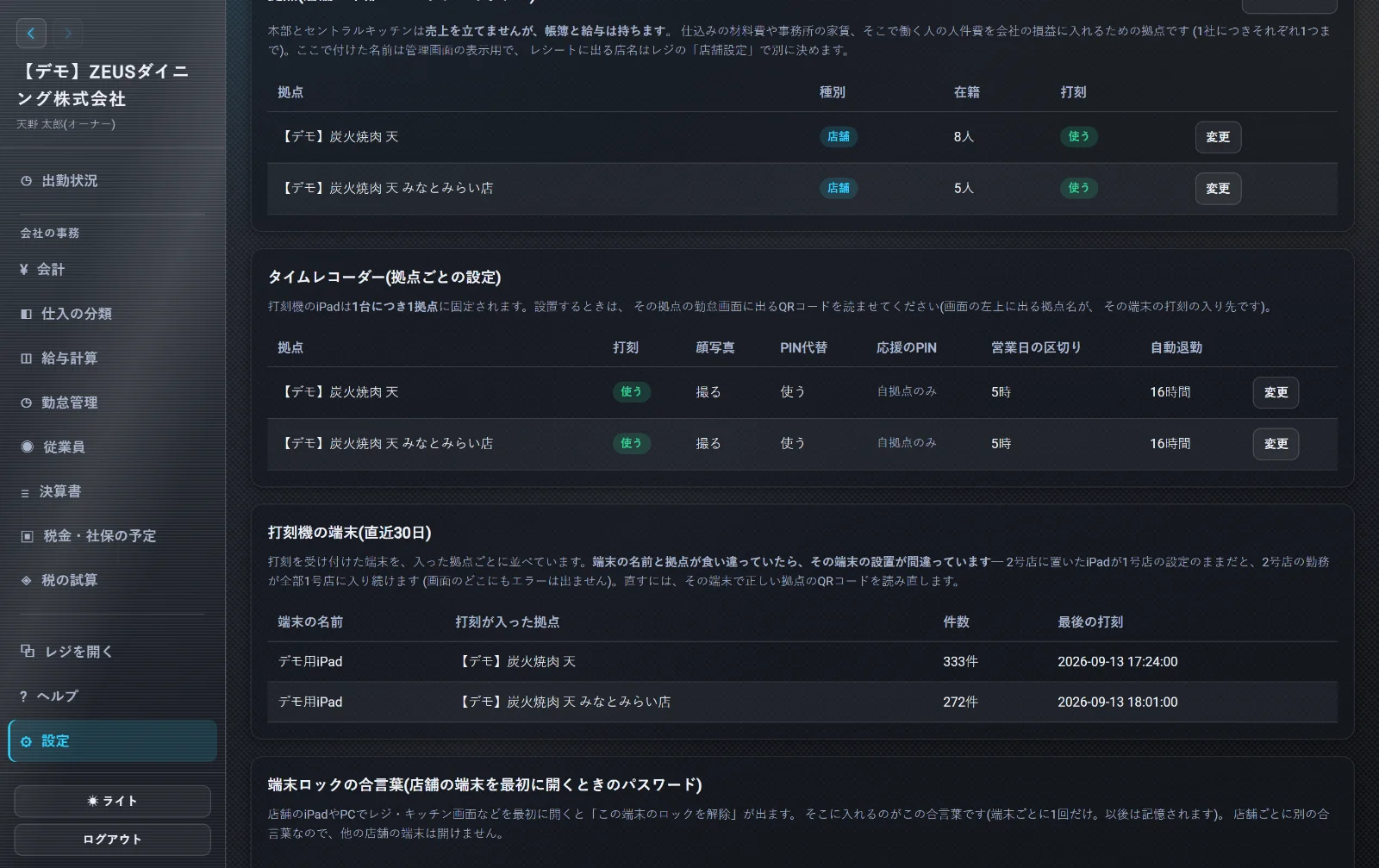Go to the 会計 page
1379x868 pixels.
click(112, 269)
